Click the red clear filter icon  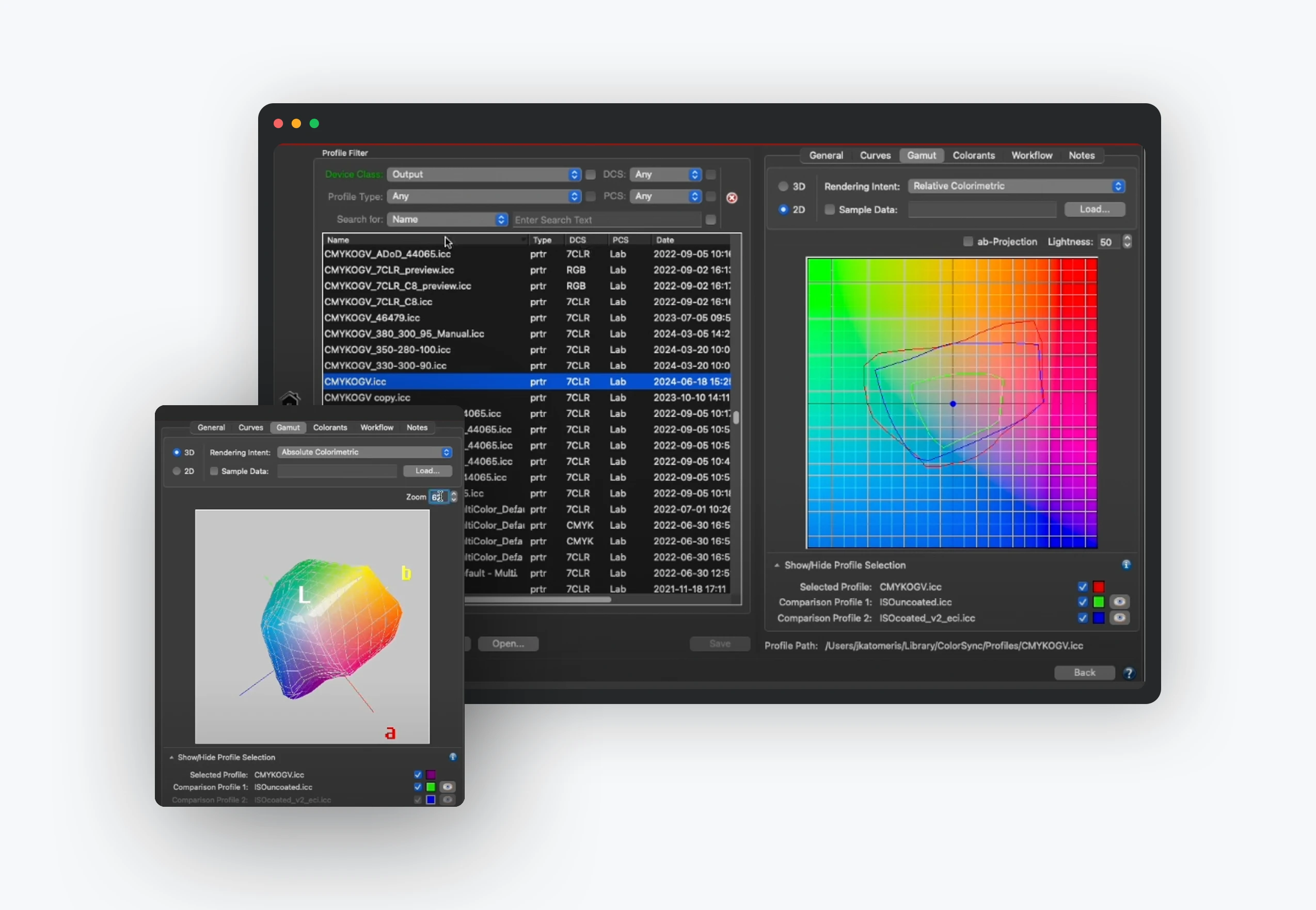tap(732, 198)
